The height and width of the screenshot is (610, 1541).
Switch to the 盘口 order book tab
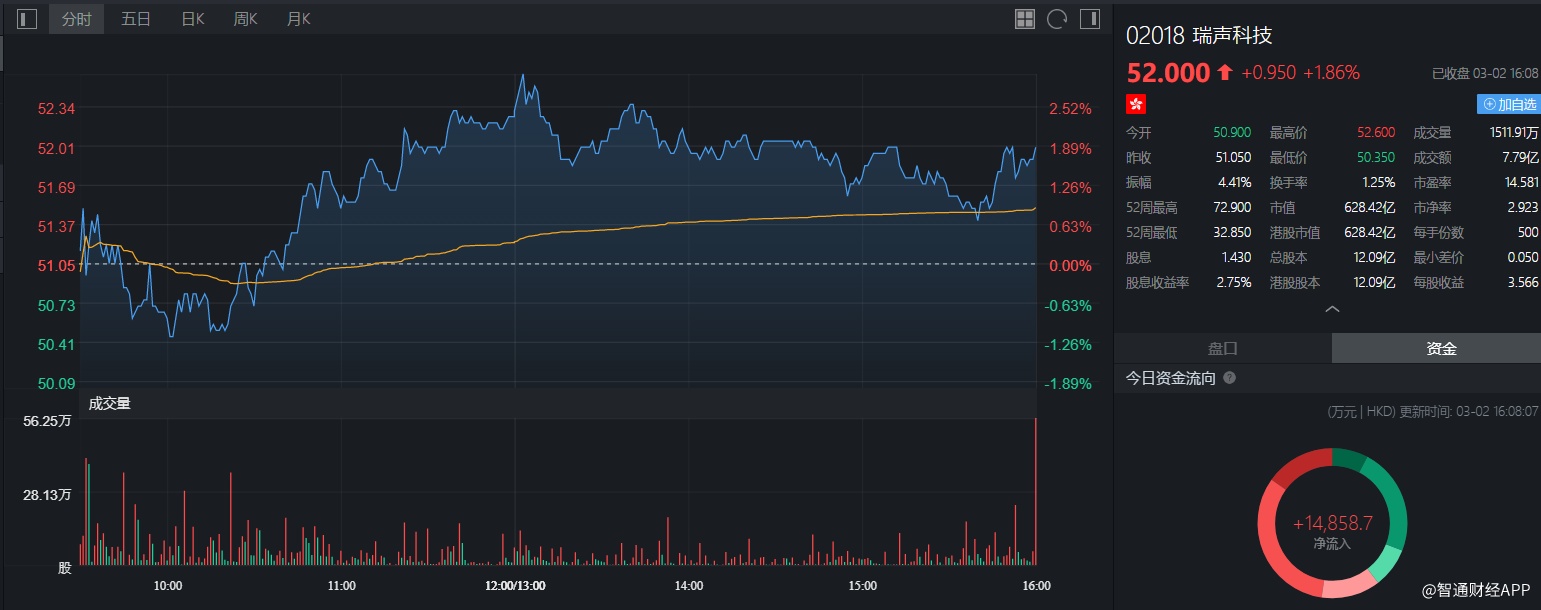[1222, 349]
